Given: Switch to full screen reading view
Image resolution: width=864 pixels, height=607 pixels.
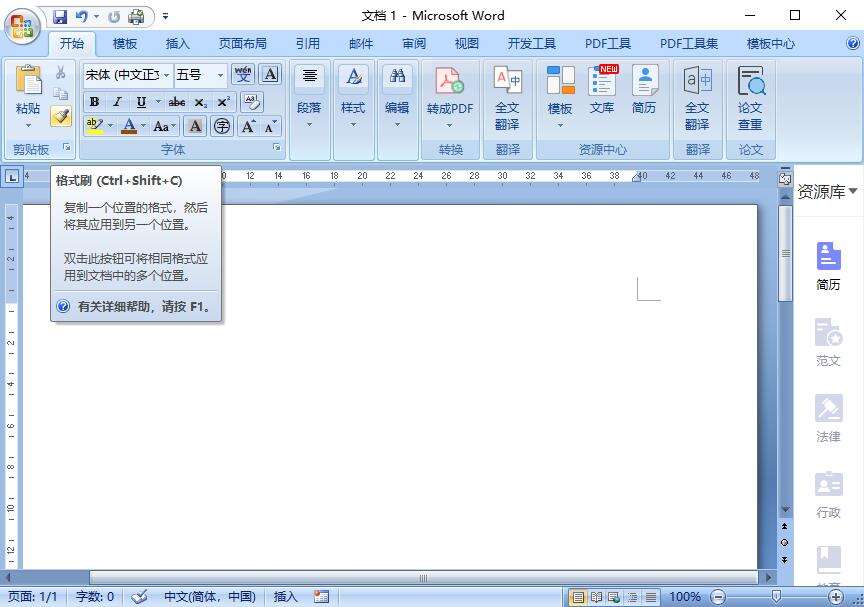Looking at the screenshot, I should pos(596,597).
